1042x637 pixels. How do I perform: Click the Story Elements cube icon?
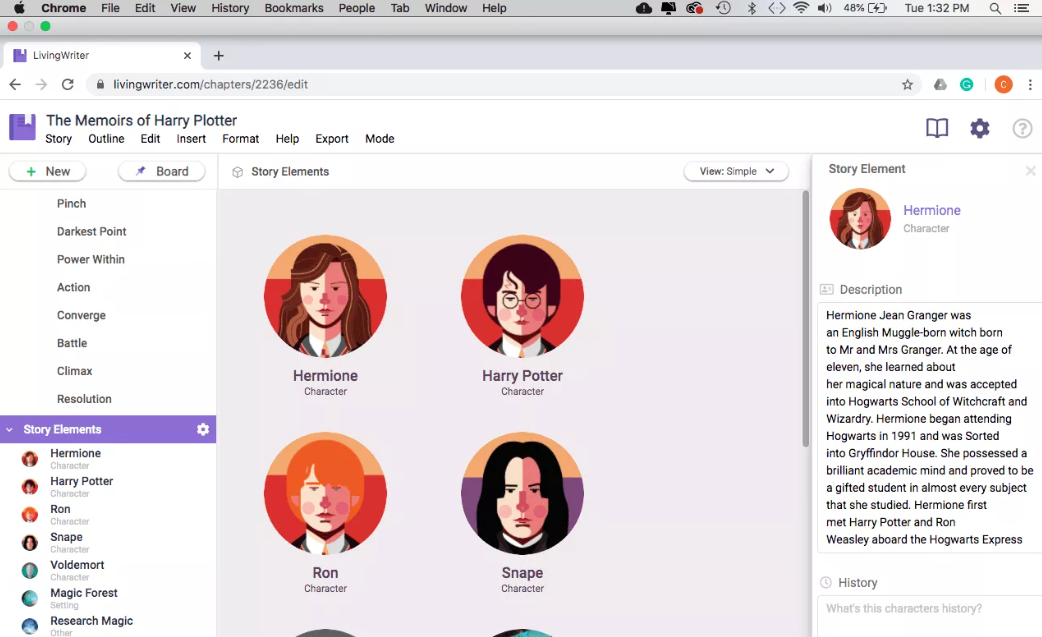coord(237,171)
